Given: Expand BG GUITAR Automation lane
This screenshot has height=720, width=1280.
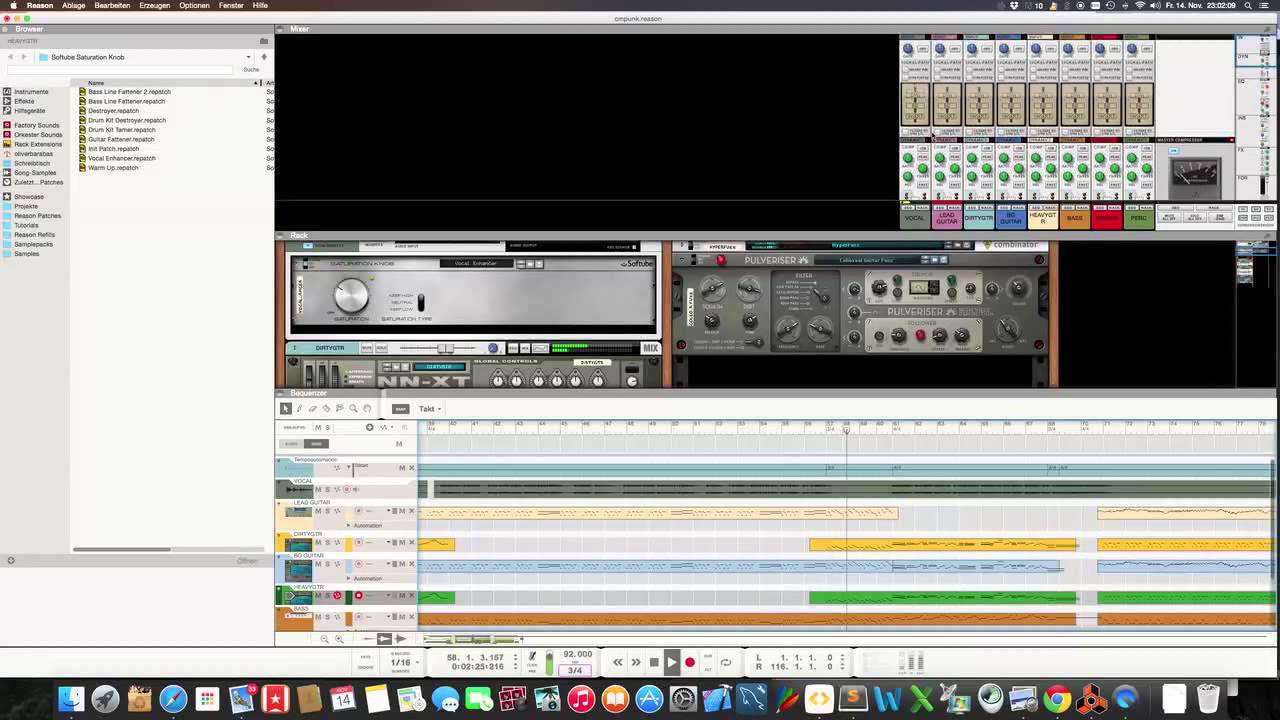Looking at the screenshot, I should coord(349,578).
